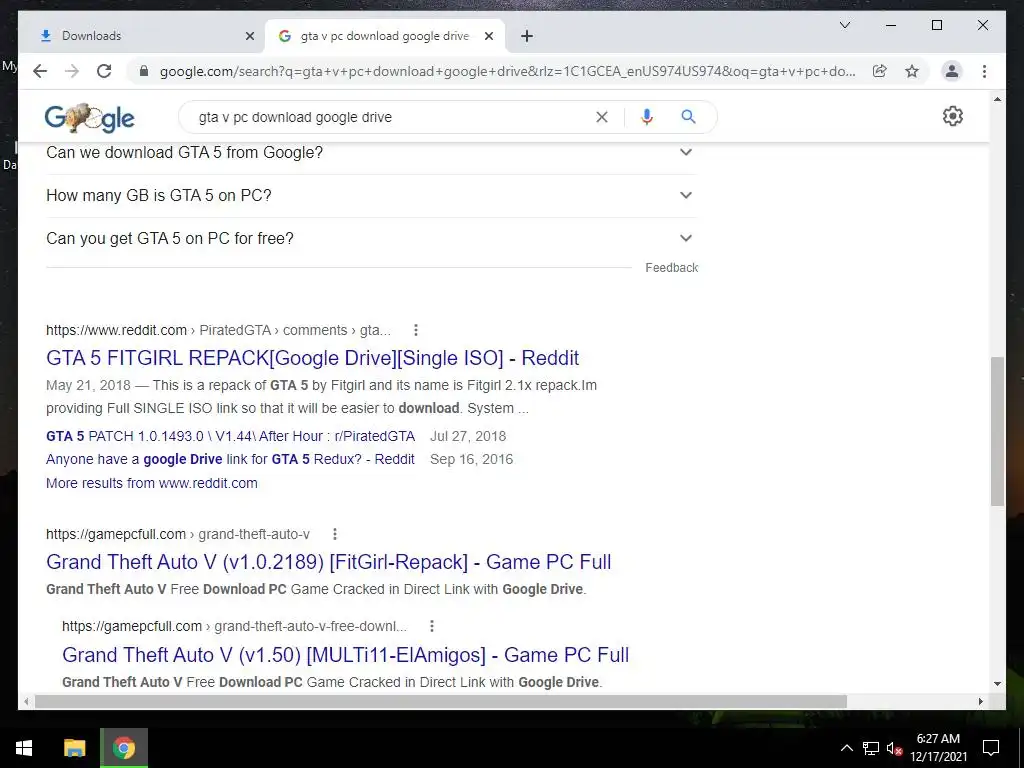Open the network status tray icon
Screen dimensions: 1024x768
click(x=871, y=748)
